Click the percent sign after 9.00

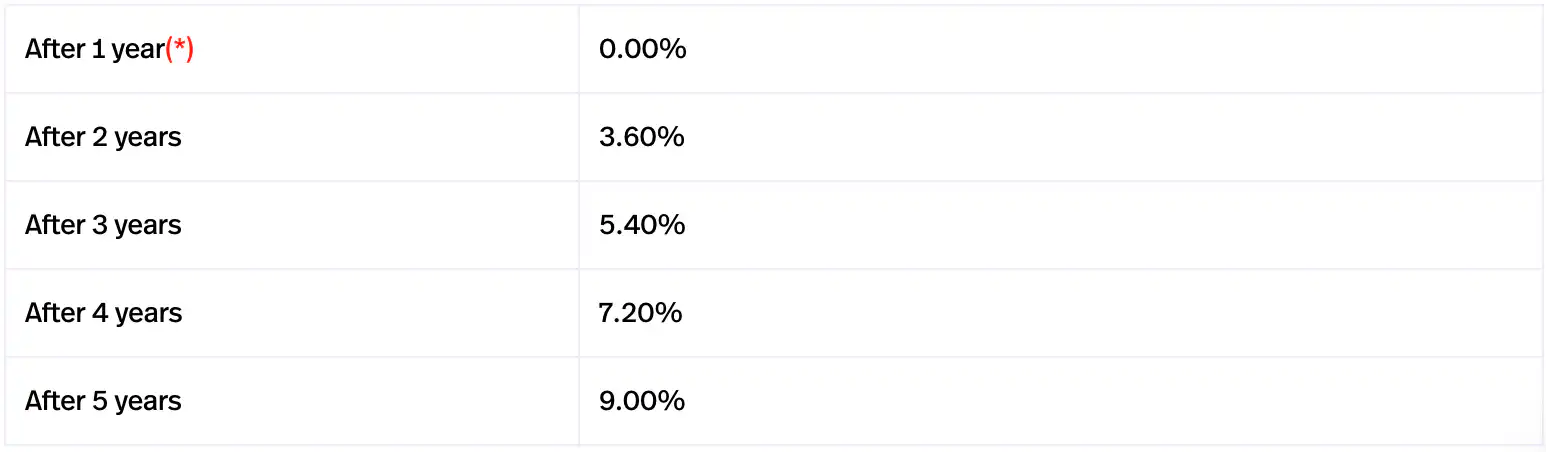(673, 401)
